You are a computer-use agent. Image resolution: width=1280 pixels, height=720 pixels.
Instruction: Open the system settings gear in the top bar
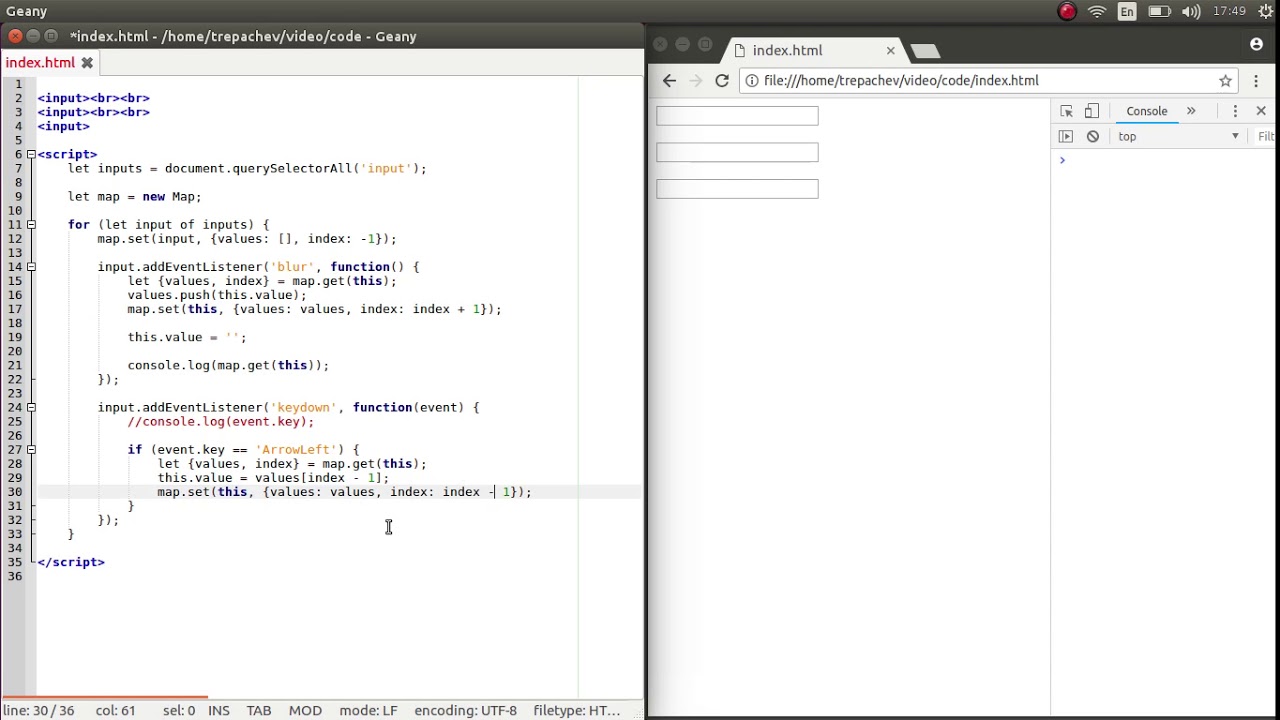tap(1265, 12)
